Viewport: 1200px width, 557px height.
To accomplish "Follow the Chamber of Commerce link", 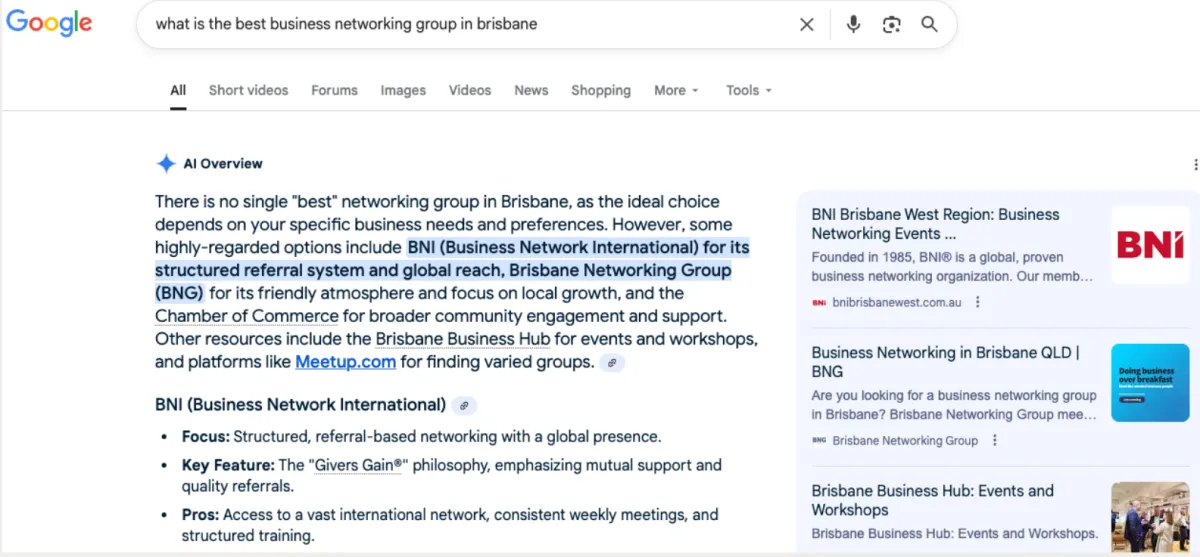I will [x=247, y=316].
